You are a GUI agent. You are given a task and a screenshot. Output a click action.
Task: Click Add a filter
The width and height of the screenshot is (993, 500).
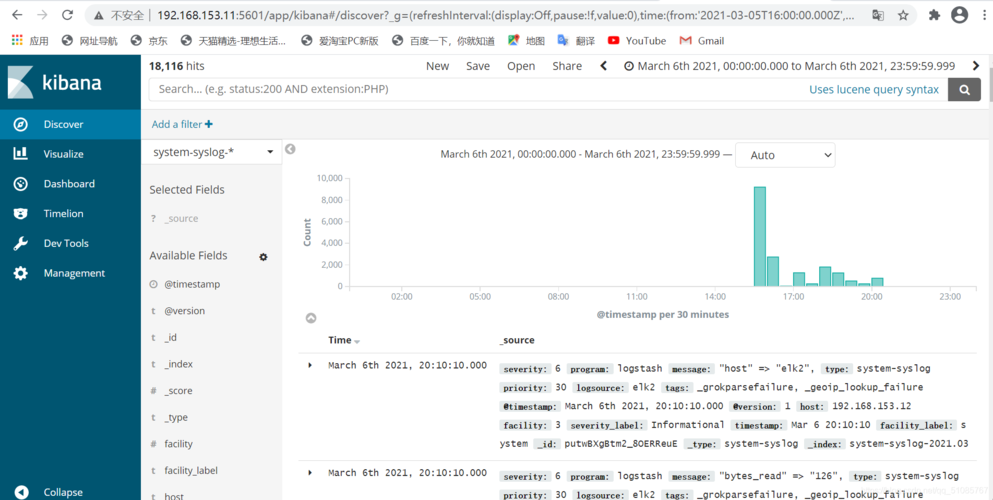[x=182, y=125]
